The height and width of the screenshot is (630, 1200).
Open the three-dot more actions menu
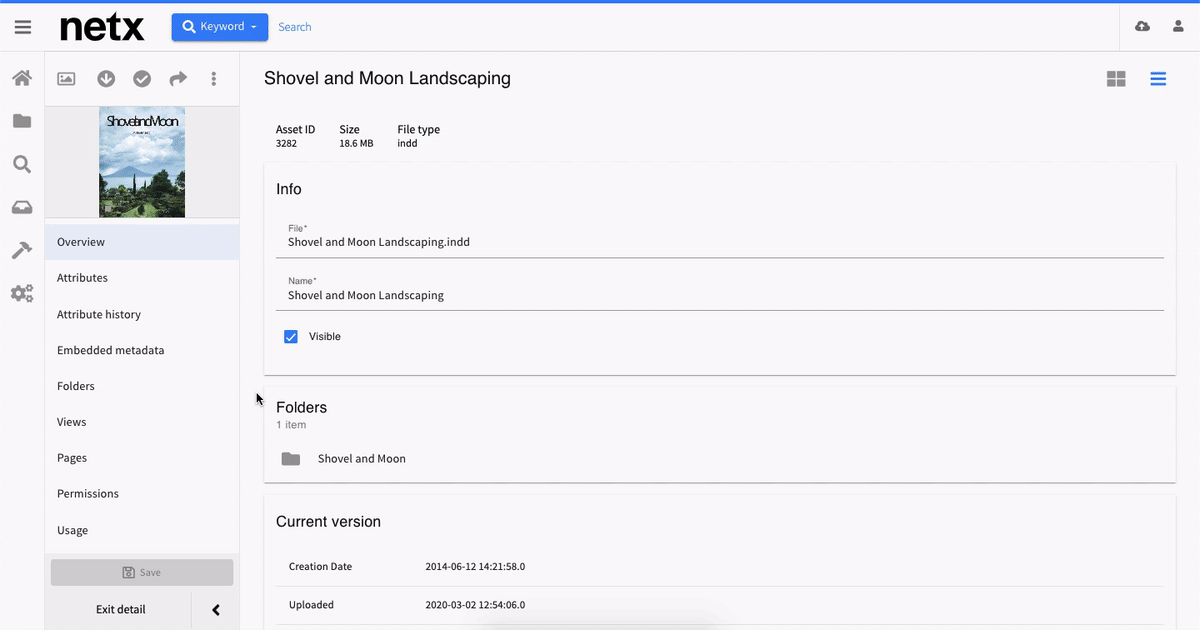click(x=214, y=79)
